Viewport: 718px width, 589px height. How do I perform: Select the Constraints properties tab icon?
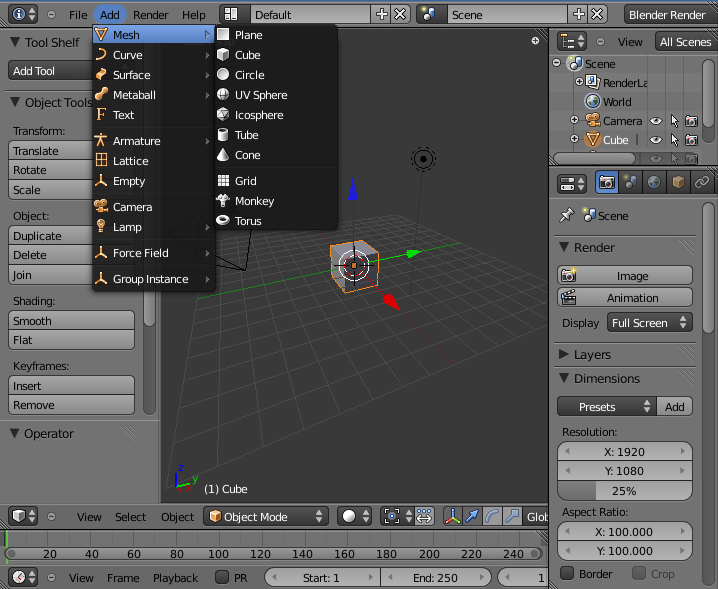click(x=702, y=182)
